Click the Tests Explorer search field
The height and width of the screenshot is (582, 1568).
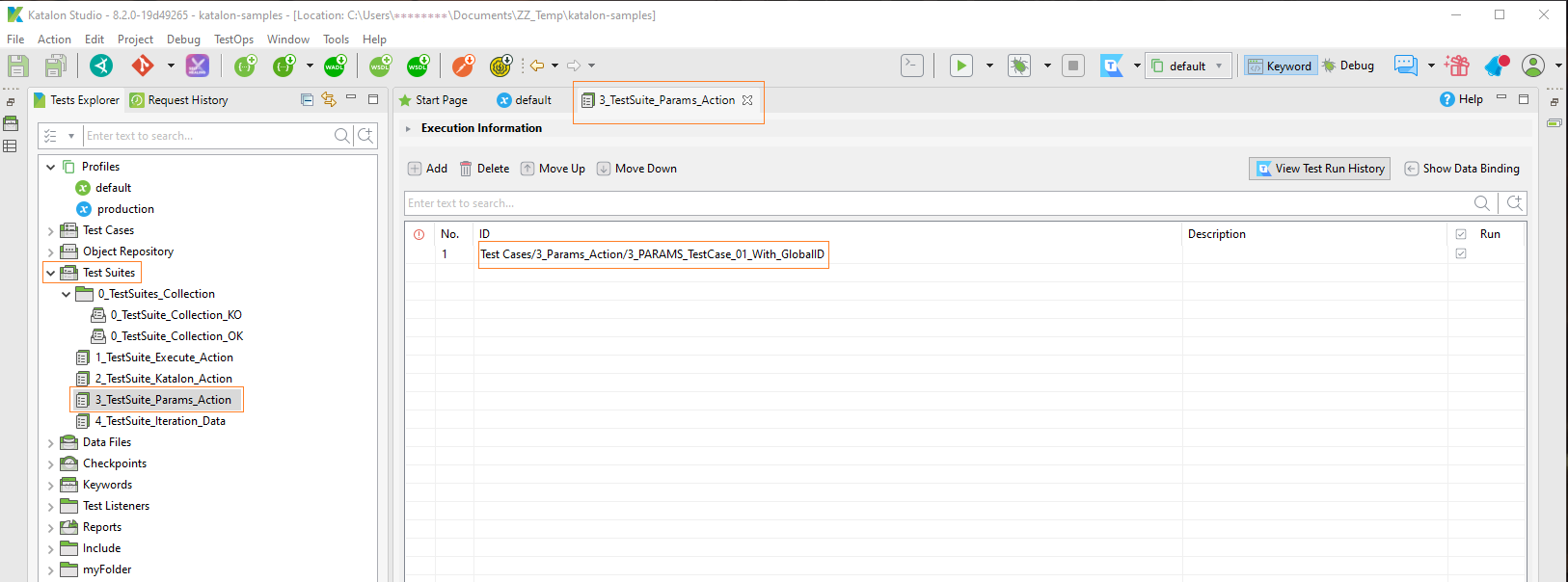(x=206, y=136)
